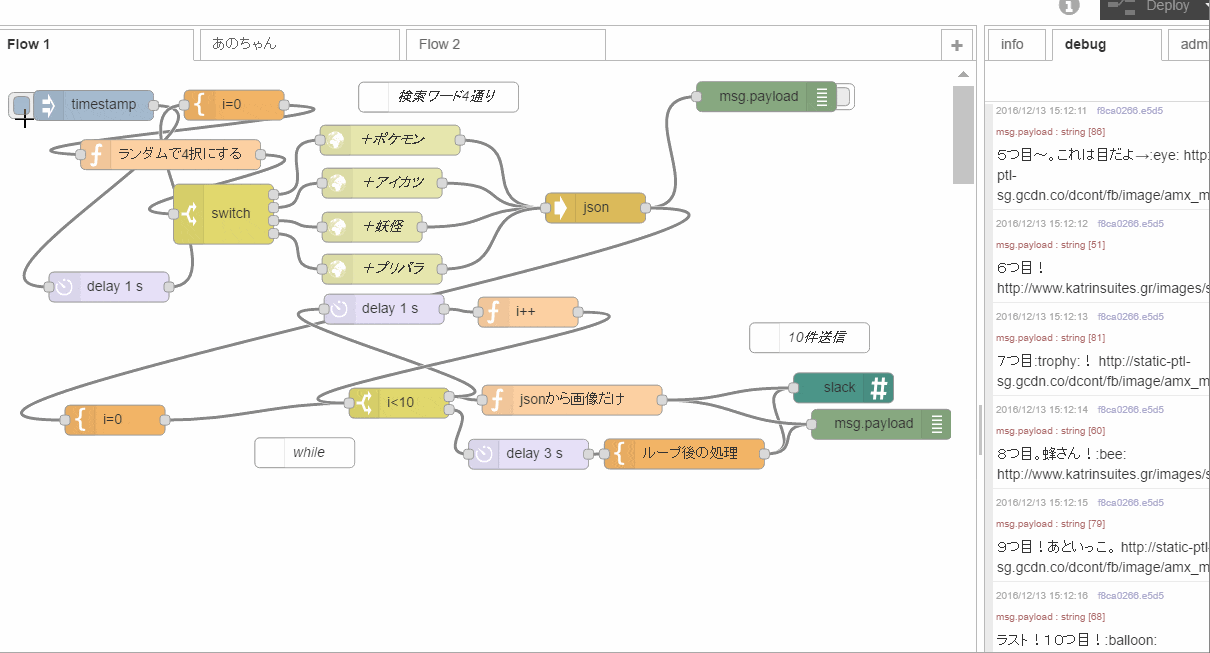Click debug message timestamped 15:12:11
The width and height of the screenshot is (1210, 653).
click(x=1100, y=155)
